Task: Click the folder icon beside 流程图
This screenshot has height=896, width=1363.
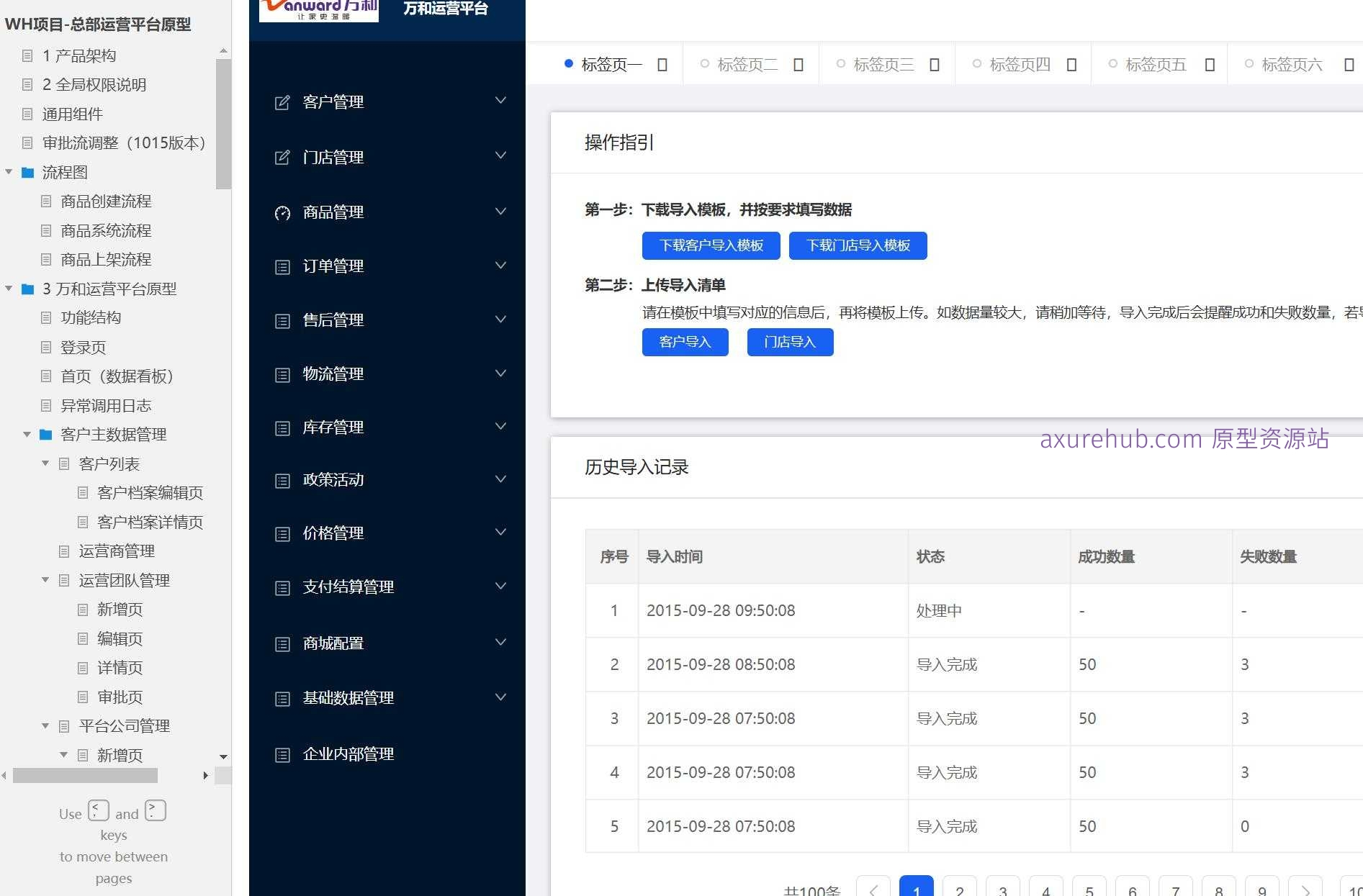Action: pos(27,172)
